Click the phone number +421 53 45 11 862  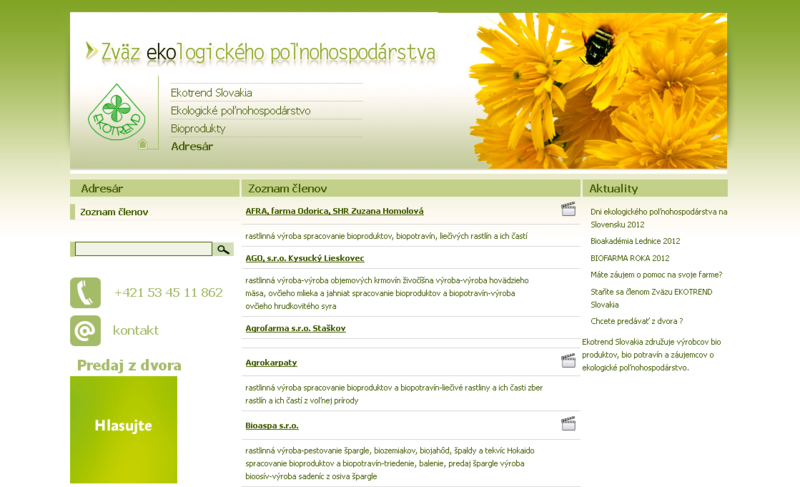[168, 293]
